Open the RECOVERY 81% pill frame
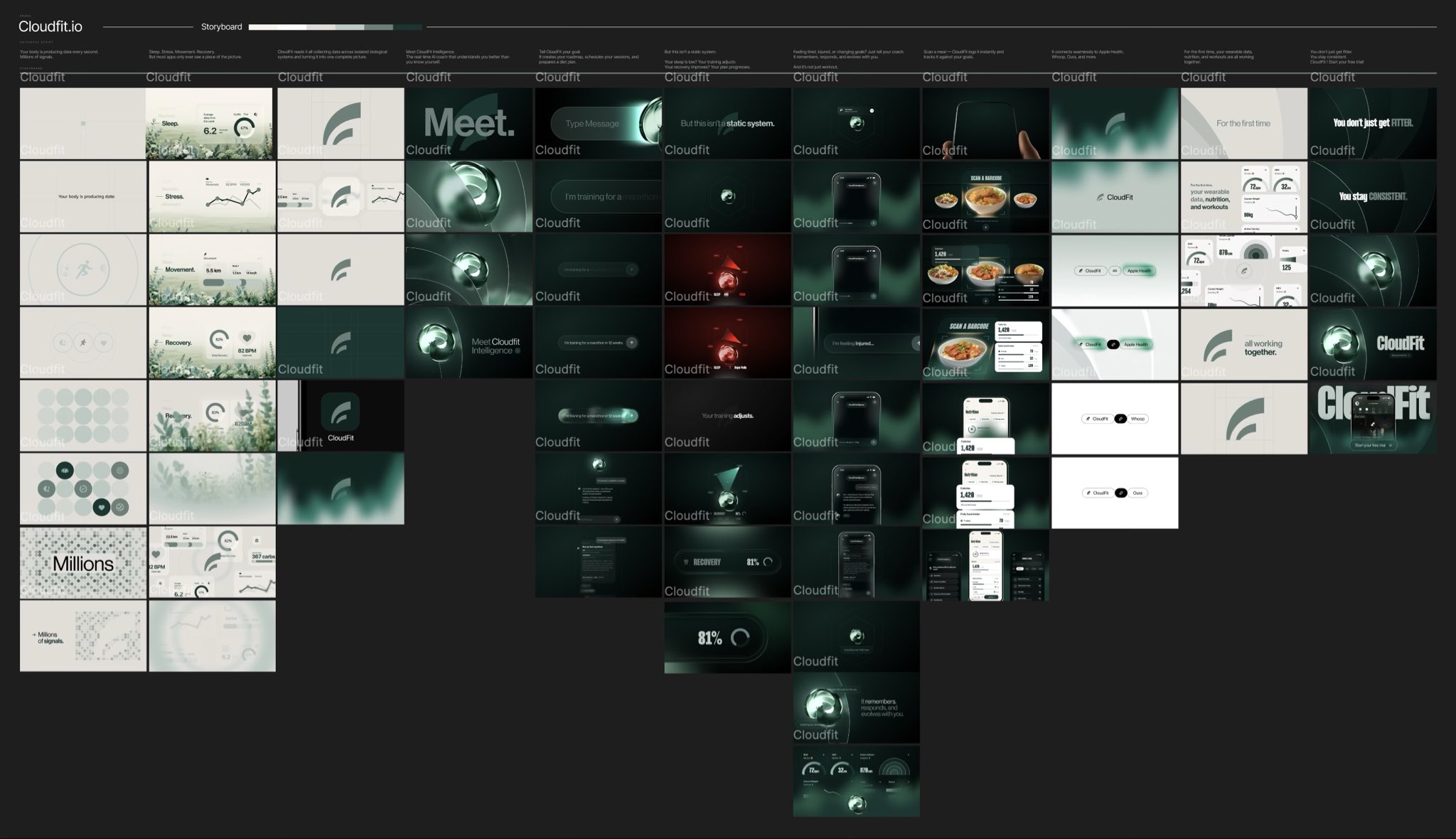This screenshot has height=839, width=1456. pyautogui.click(x=727, y=562)
